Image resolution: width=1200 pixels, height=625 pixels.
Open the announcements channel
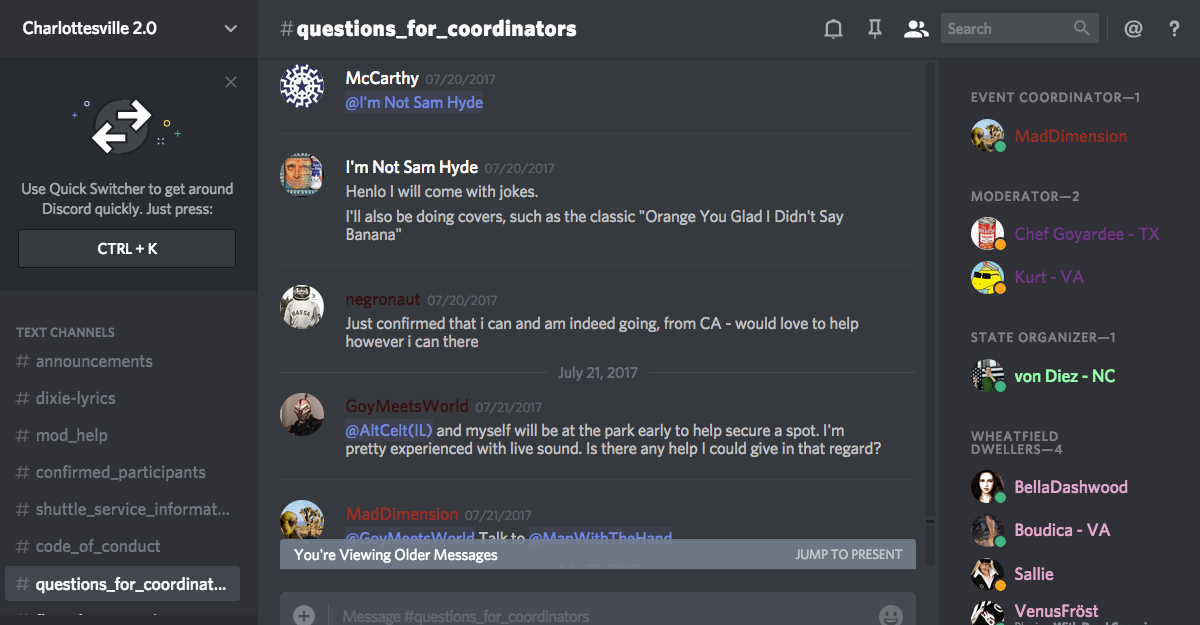pyautogui.click(x=94, y=361)
